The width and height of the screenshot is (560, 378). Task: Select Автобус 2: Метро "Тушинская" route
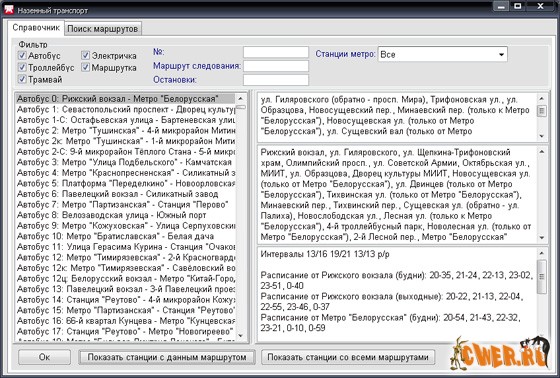click(126, 130)
